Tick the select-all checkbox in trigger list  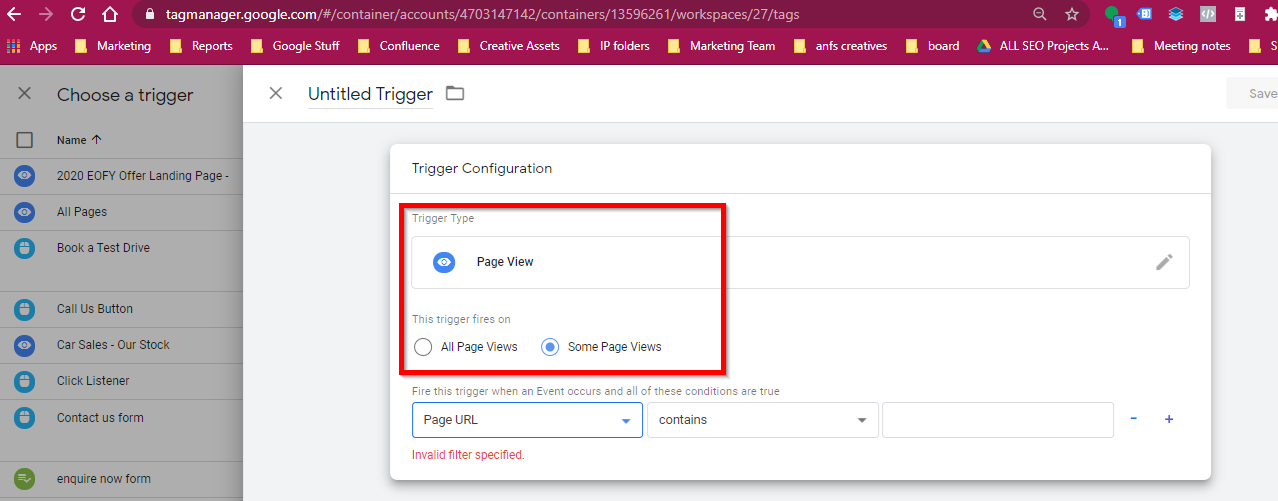[25, 140]
